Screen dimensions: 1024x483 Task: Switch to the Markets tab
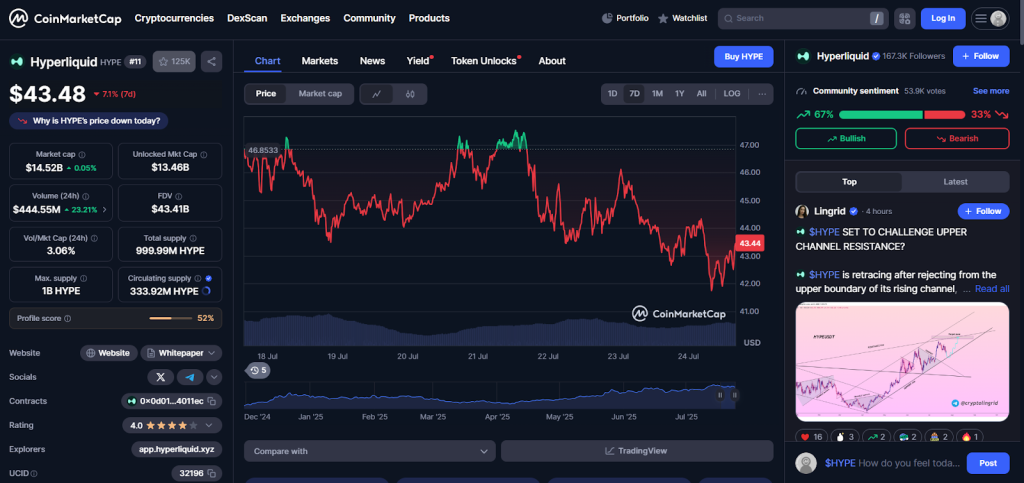pos(320,61)
